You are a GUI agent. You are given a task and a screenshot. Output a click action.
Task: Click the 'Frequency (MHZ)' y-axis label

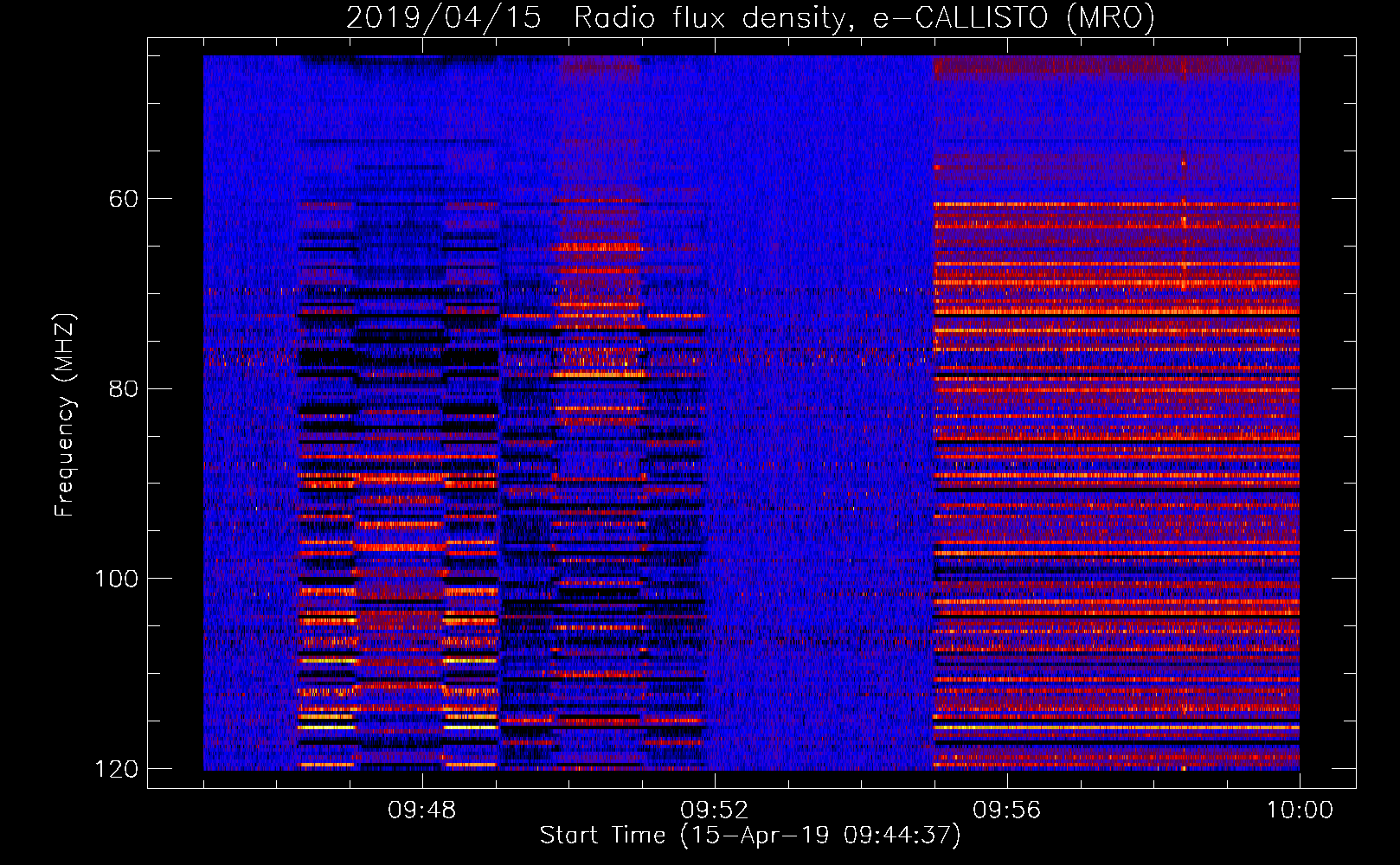pos(65,415)
